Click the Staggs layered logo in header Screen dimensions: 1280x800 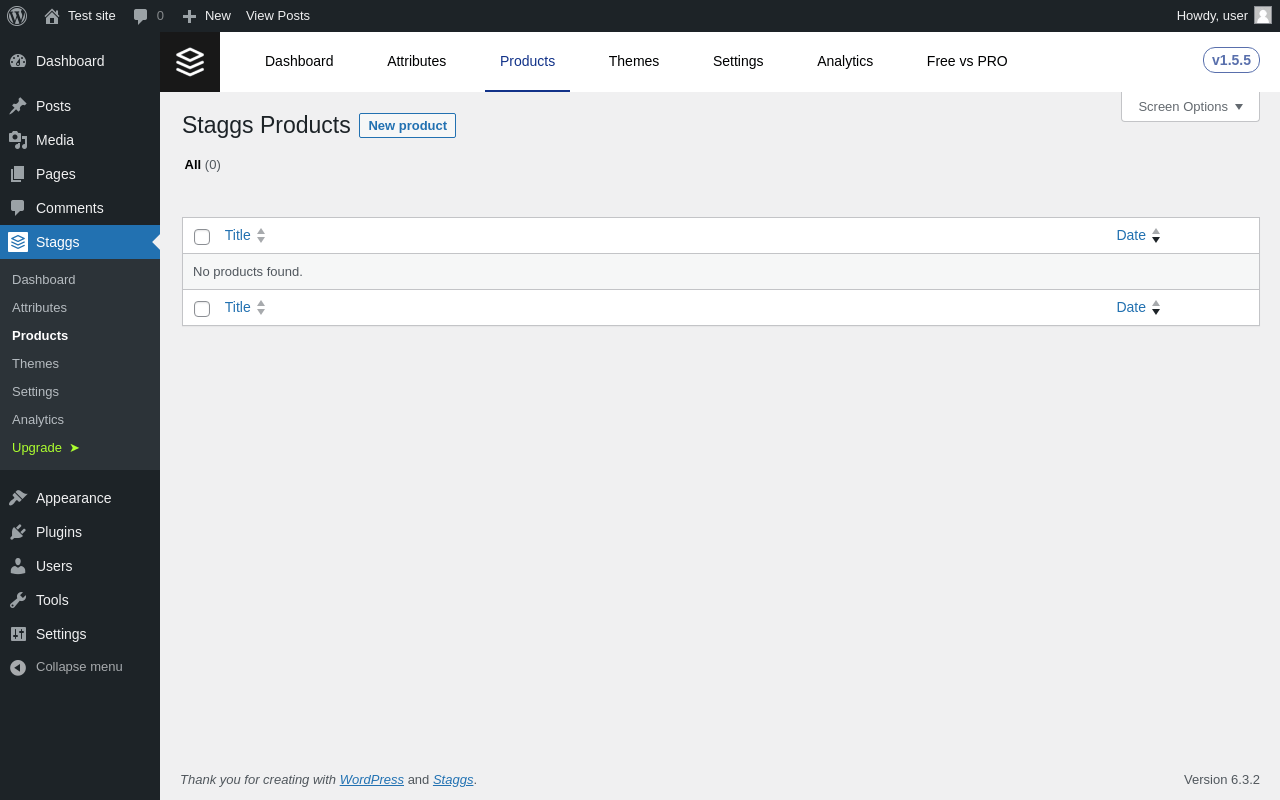click(190, 62)
